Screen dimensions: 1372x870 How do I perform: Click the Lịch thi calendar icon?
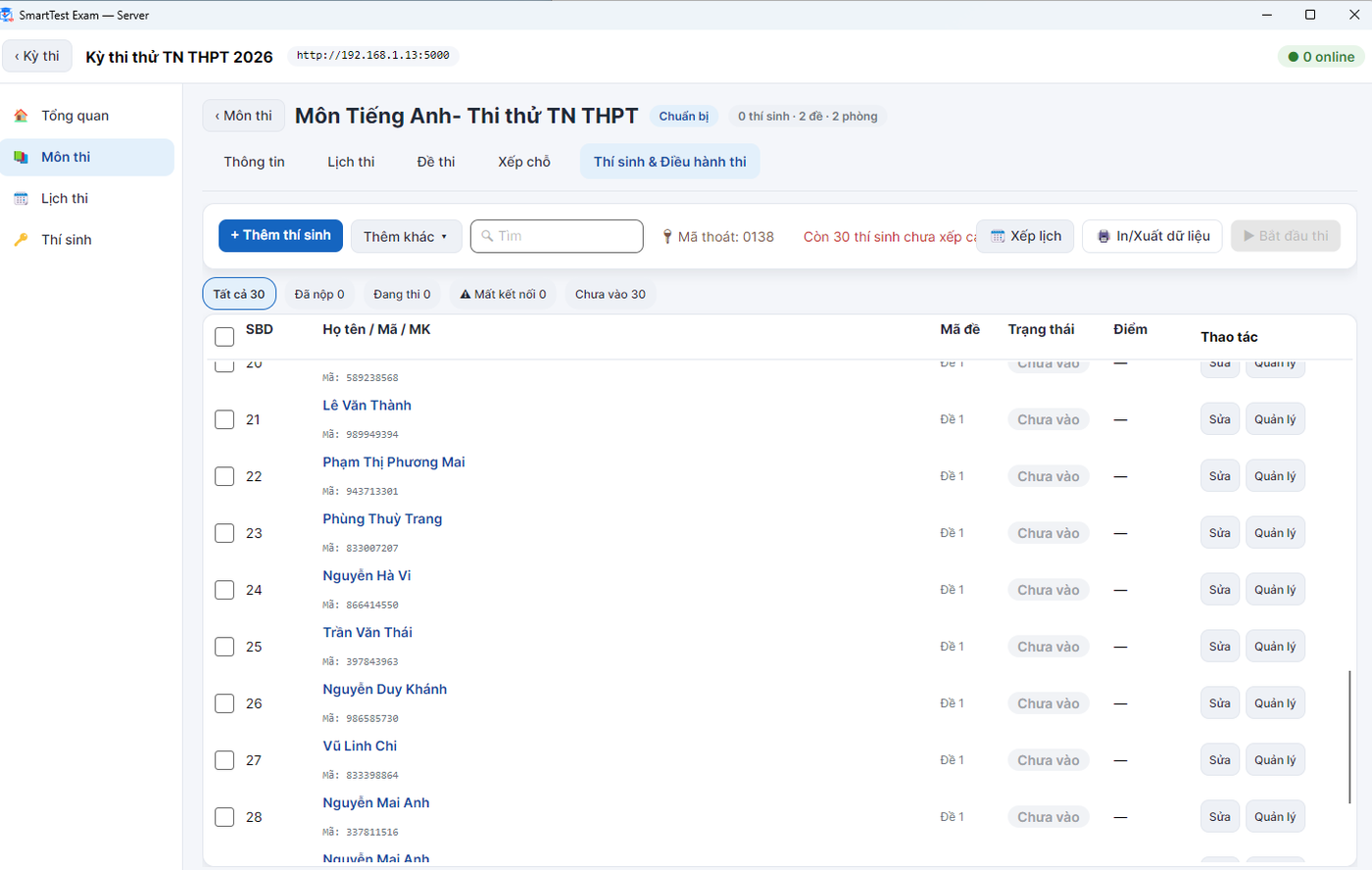pos(21,198)
